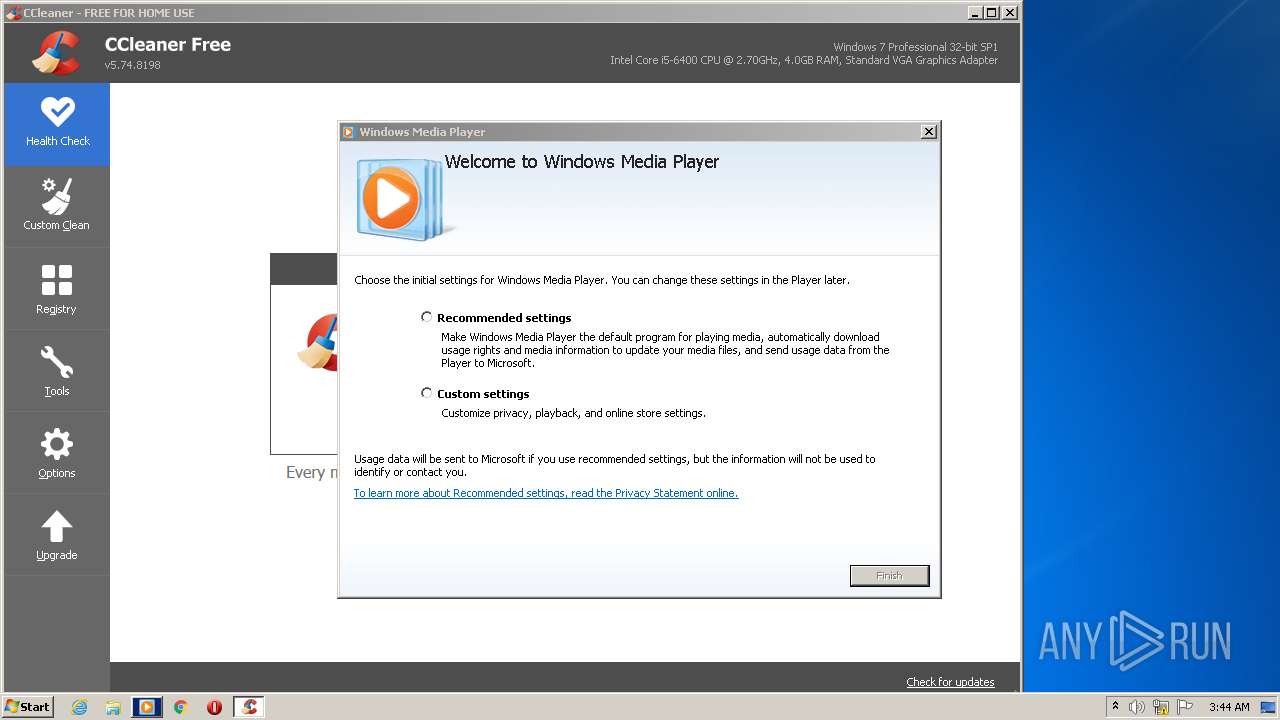Viewport: 1280px width, 720px height.
Task: Open the Health Check section in CCleaner
Action: pyautogui.click(x=57, y=124)
